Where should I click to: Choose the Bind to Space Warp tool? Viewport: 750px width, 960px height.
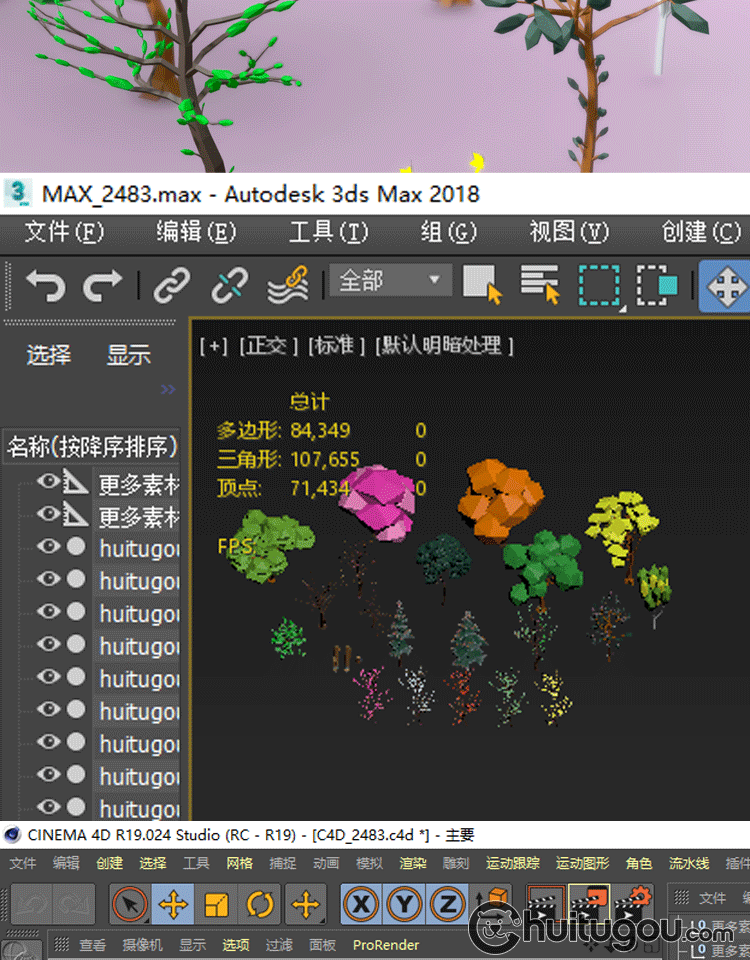point(288,285)
